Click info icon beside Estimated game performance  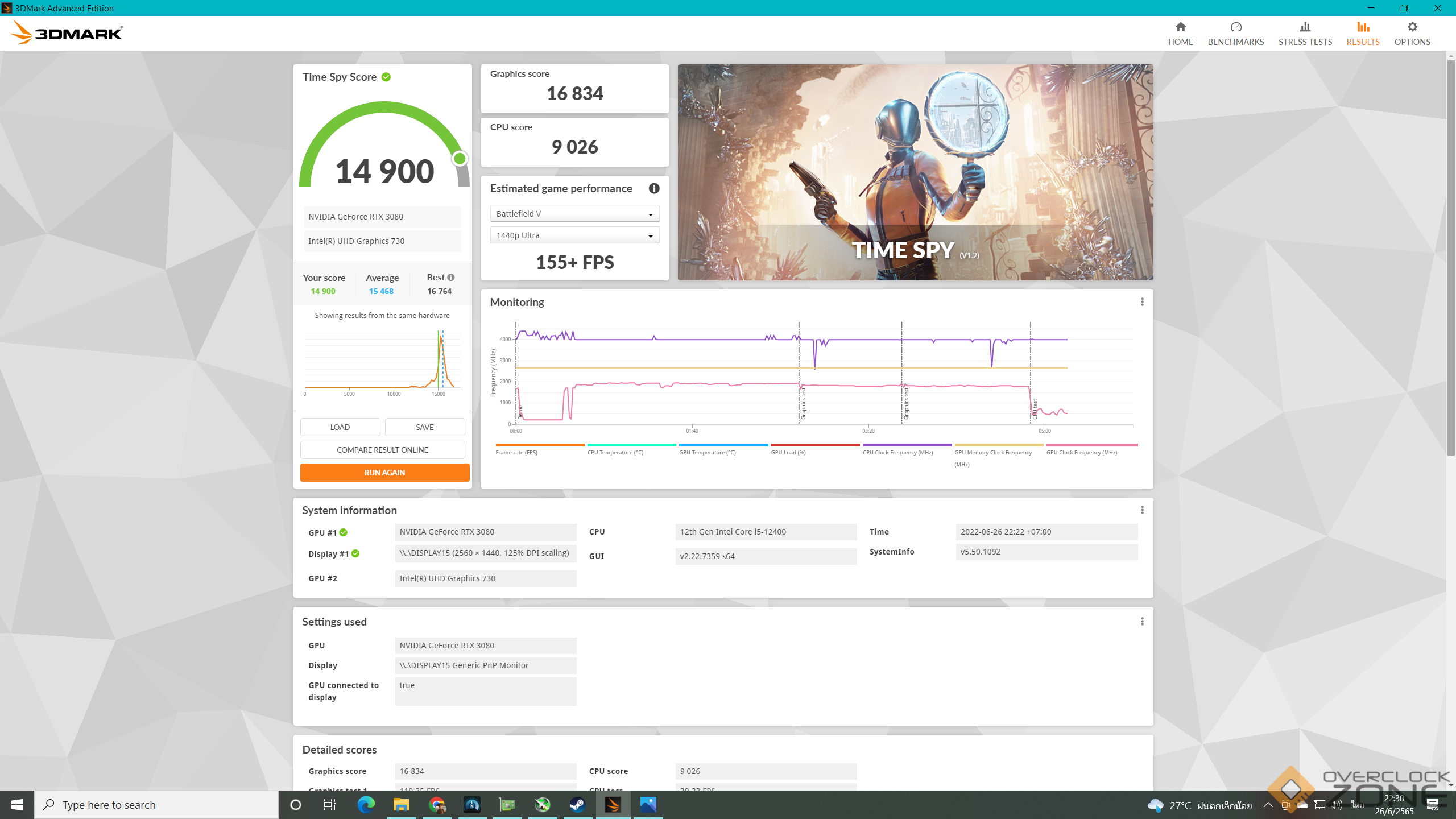coord(654,188)
